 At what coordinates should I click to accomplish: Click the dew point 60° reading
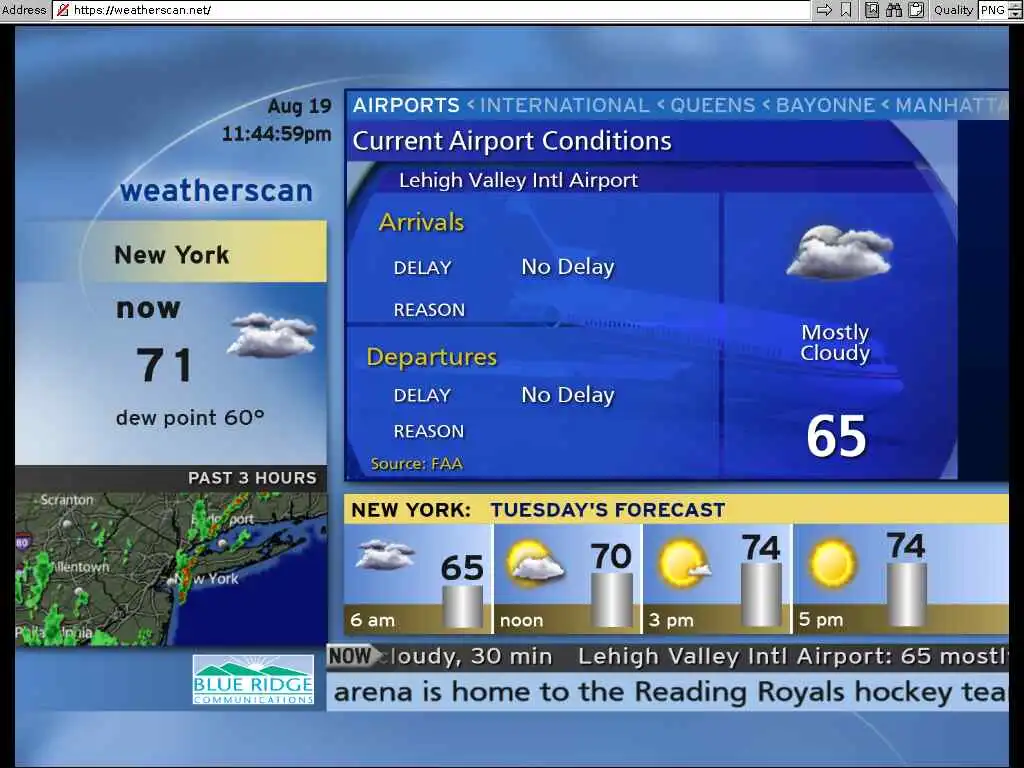point(190,417)
